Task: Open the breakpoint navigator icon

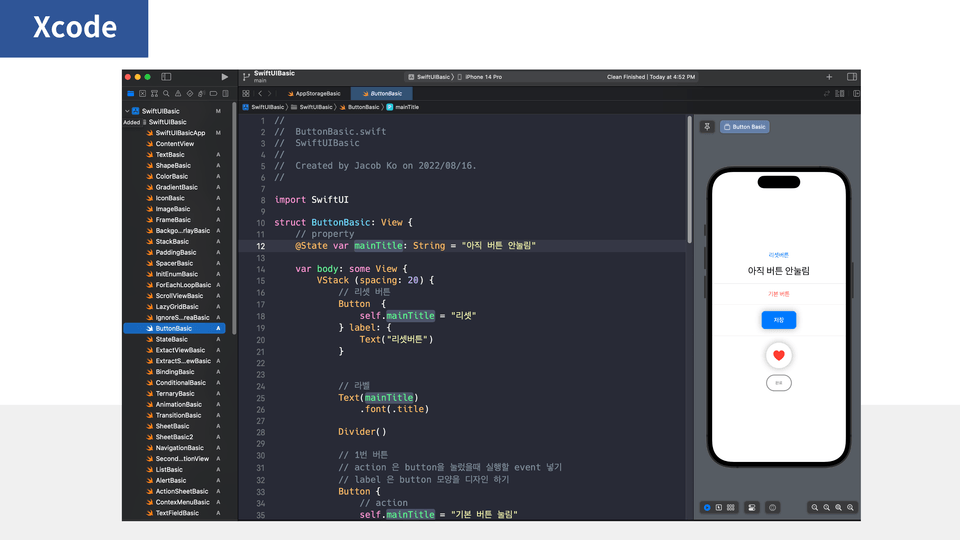Action: coord(213,94)
